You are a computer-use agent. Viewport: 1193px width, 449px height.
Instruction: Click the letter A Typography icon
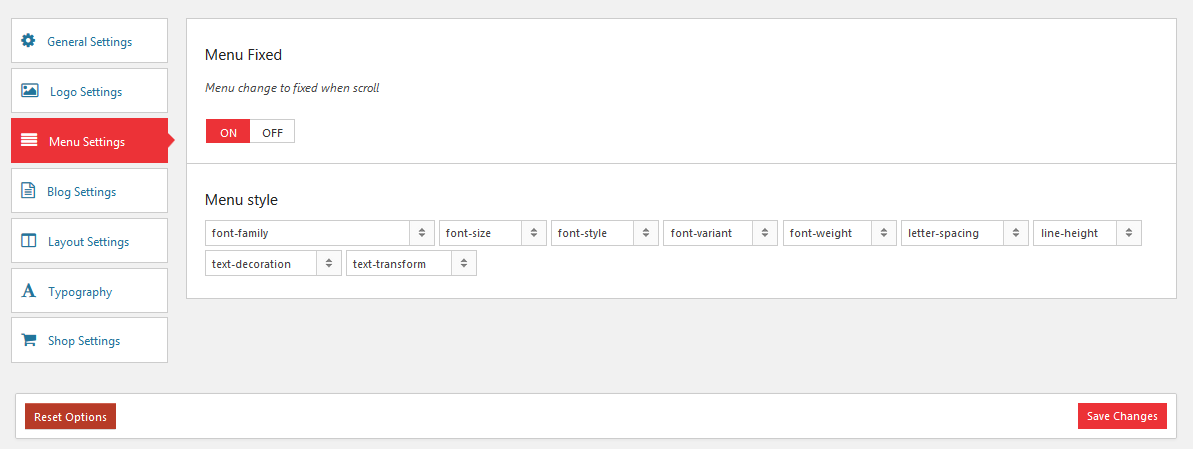[x=29, y=291]
